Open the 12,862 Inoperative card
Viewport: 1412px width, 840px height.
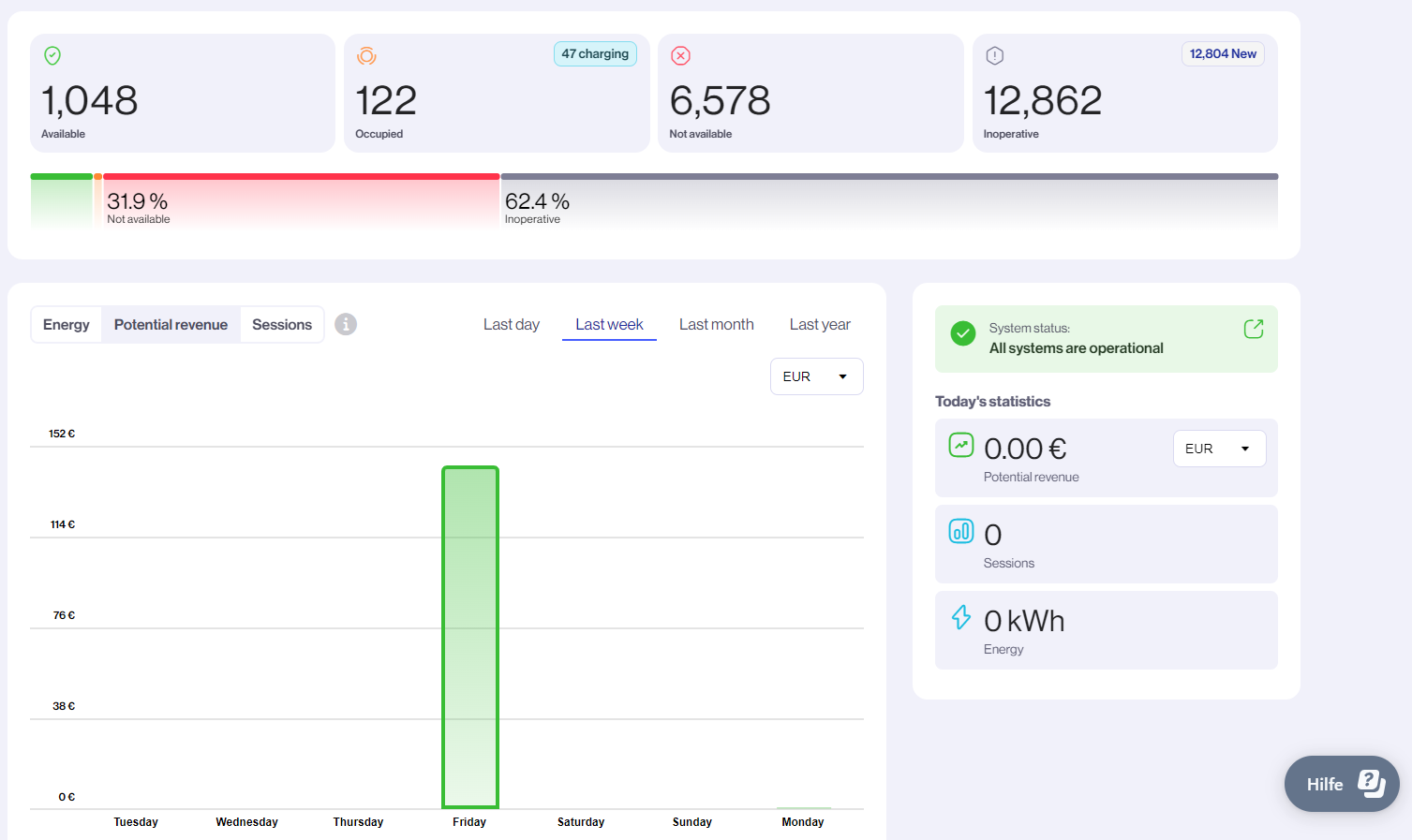tap(1125, 94)
